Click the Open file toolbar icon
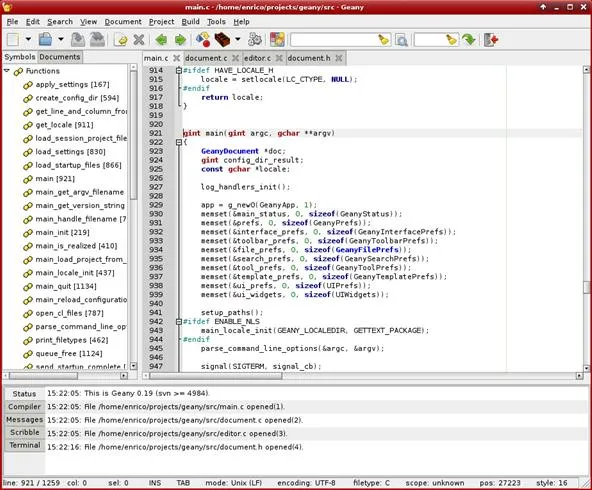This screenshot has width=592, height=490. click(46, 40)
